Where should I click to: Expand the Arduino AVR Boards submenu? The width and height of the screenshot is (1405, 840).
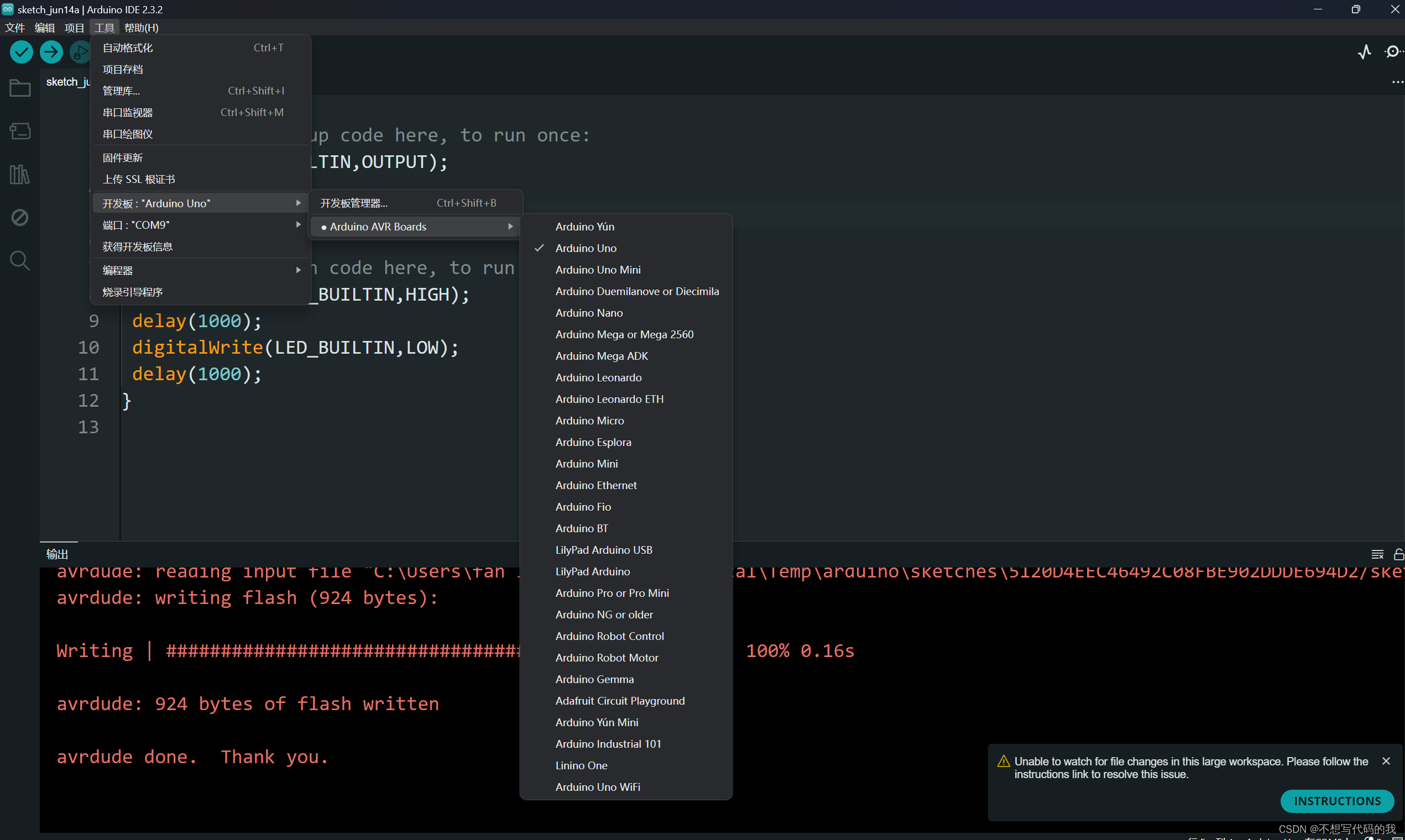(416, 227)
